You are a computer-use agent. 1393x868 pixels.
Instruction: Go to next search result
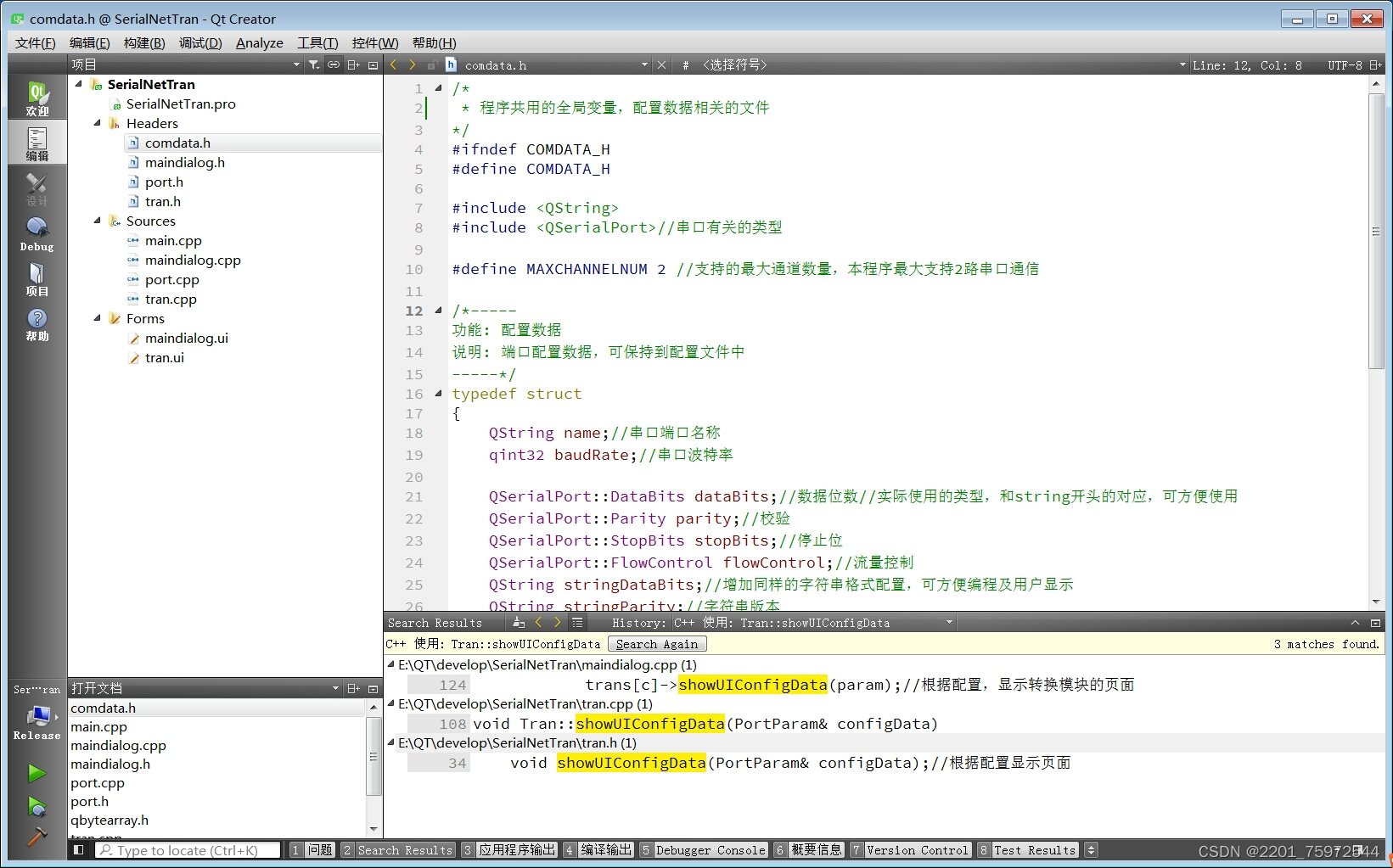point(557,622)
